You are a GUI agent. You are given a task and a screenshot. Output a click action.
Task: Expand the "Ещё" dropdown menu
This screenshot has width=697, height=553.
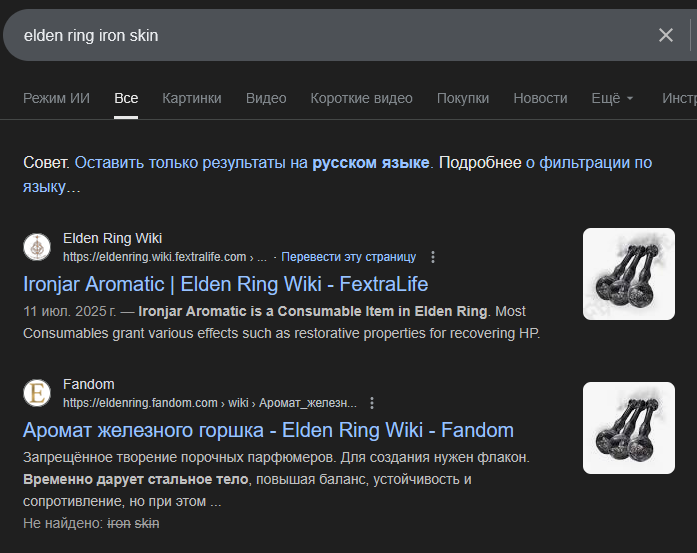[612, 98]
